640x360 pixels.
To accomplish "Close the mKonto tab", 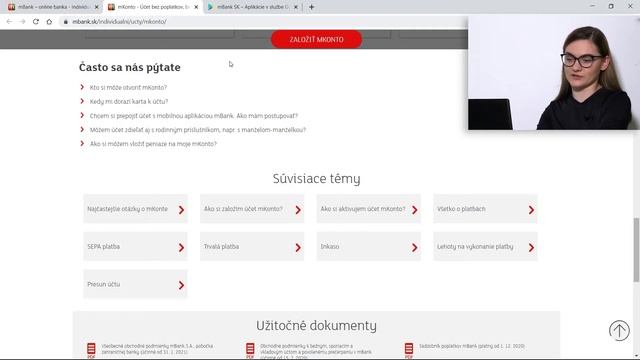I will pos(196,7).
